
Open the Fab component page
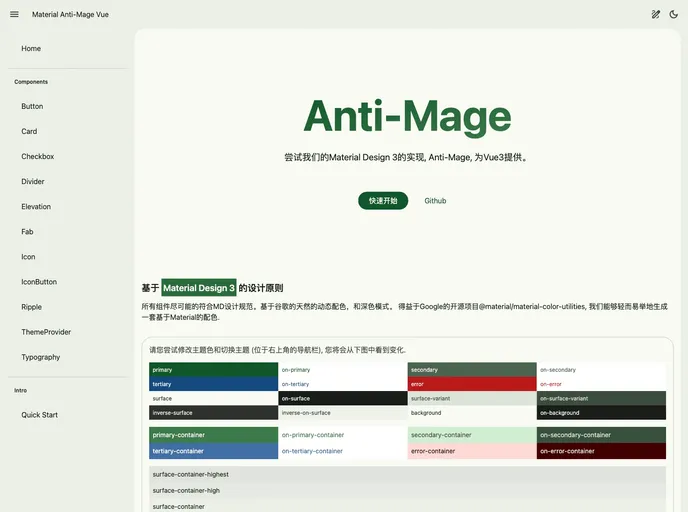(27, 231)
